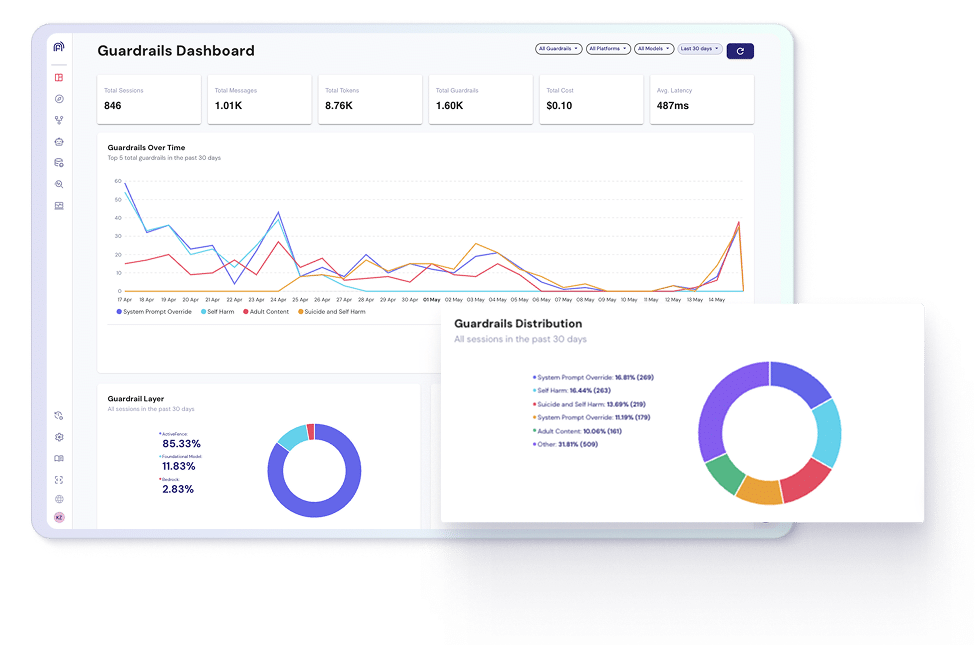The width and height of the screenshot is (975, 645).
Task: Click the monitor chart icon in sidebar
Action: [59, 206]
